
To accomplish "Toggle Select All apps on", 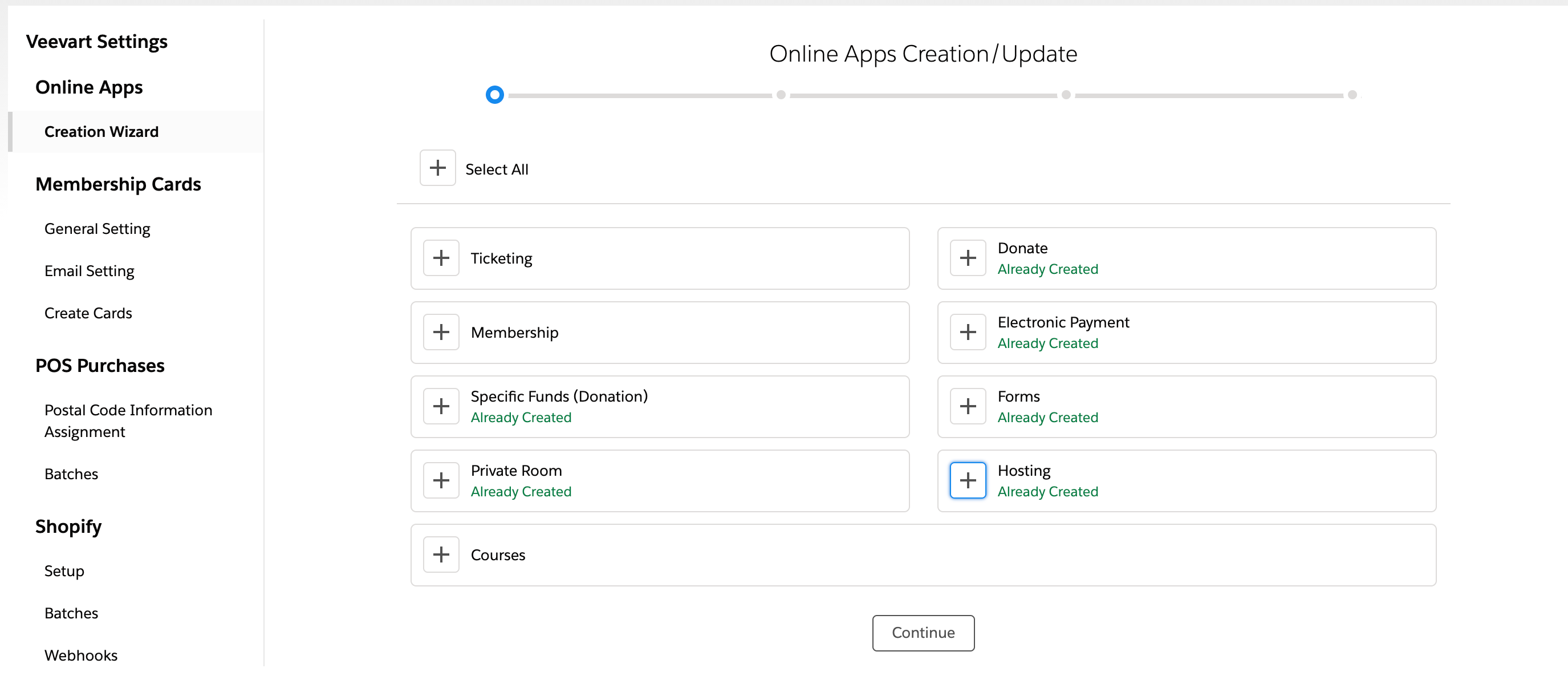I will click(437, 167).
